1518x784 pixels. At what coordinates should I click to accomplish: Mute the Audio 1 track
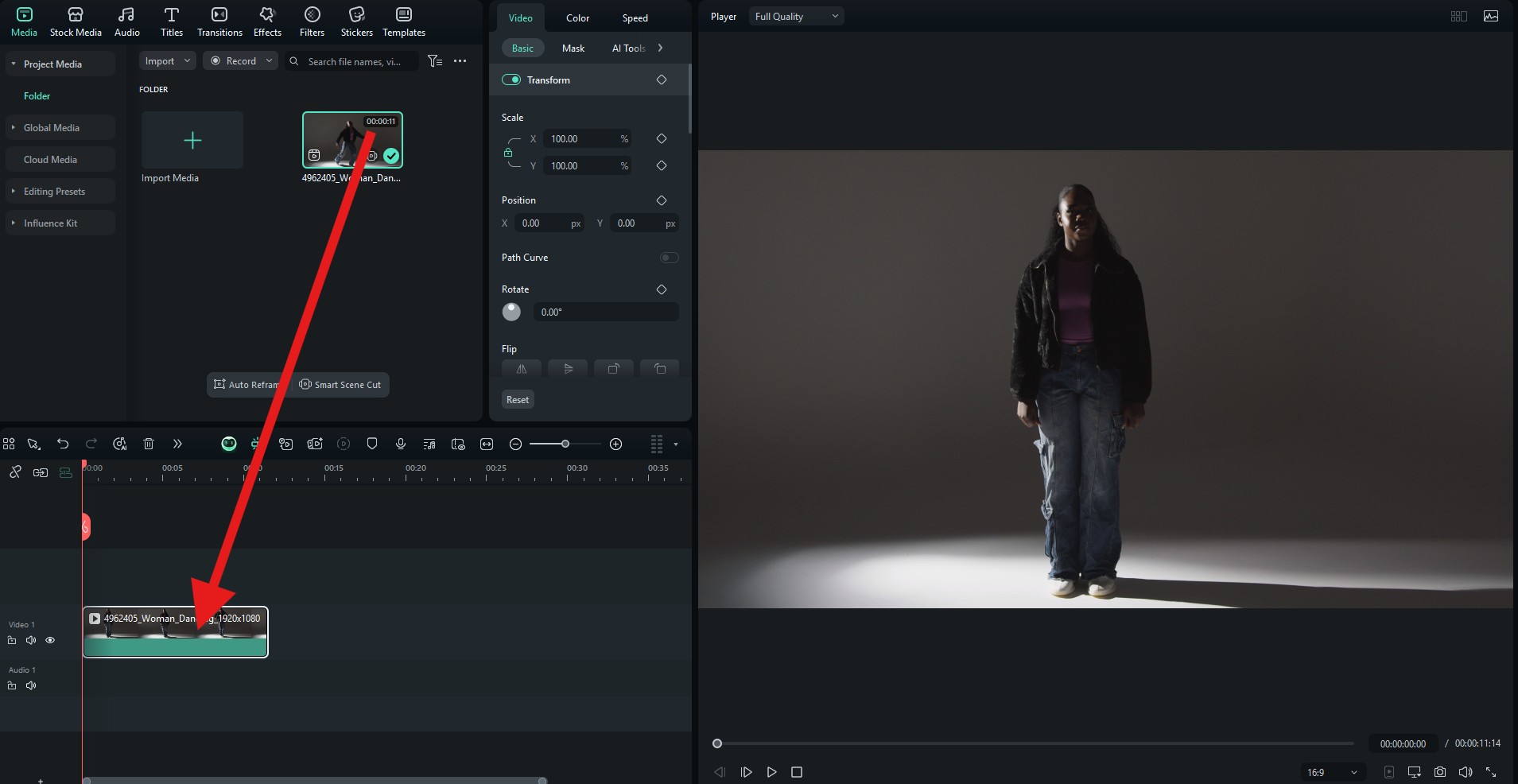(x=31, y=685)
